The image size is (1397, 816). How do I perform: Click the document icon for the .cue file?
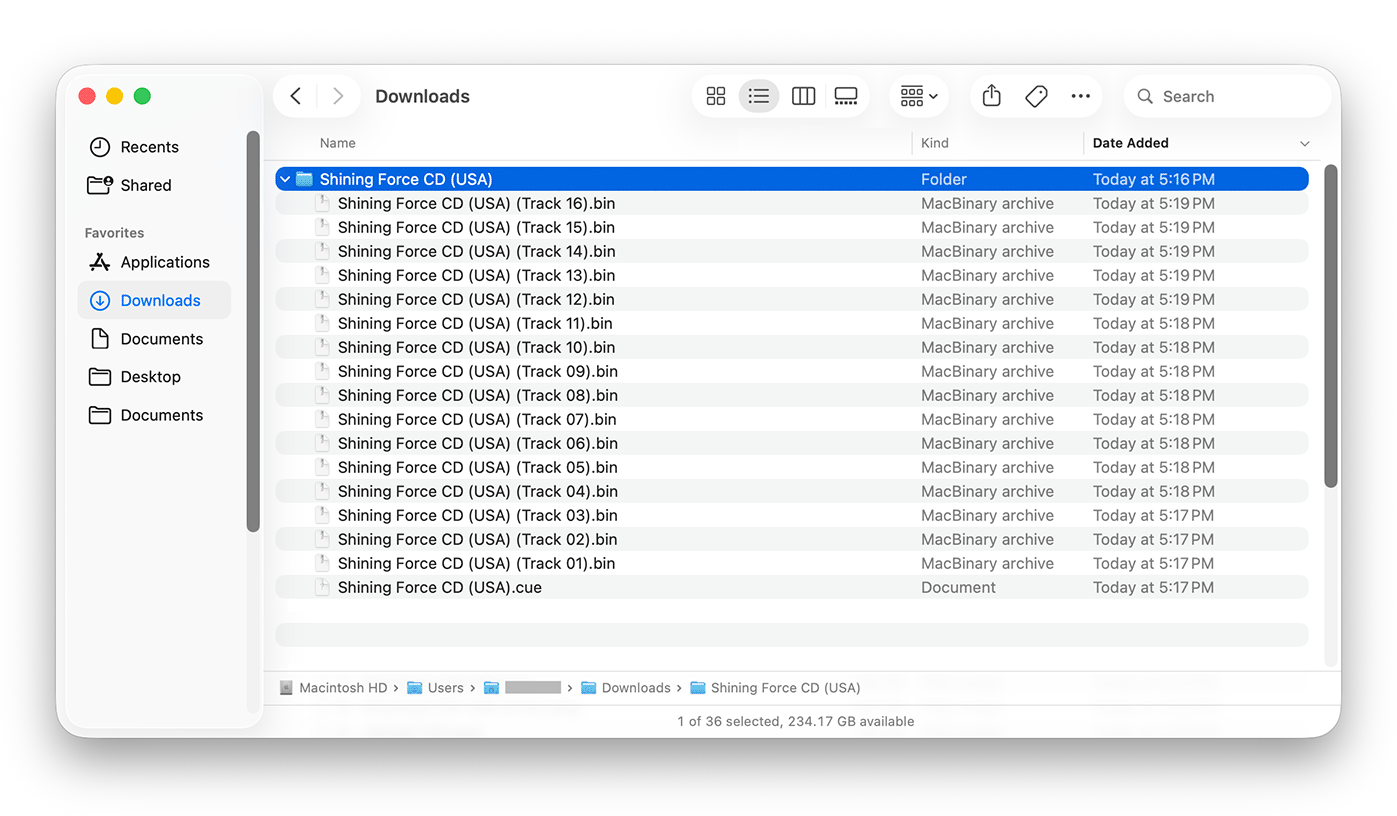tap(322, 587)
